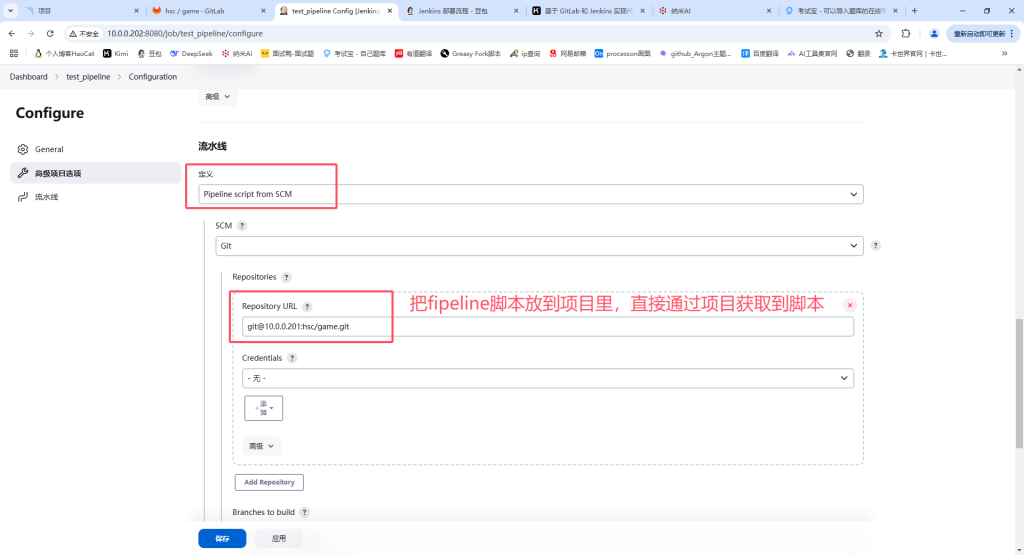1024x555 pixels.
Task: Expand the 高级 section under Credentials
Action: (261, 447)
